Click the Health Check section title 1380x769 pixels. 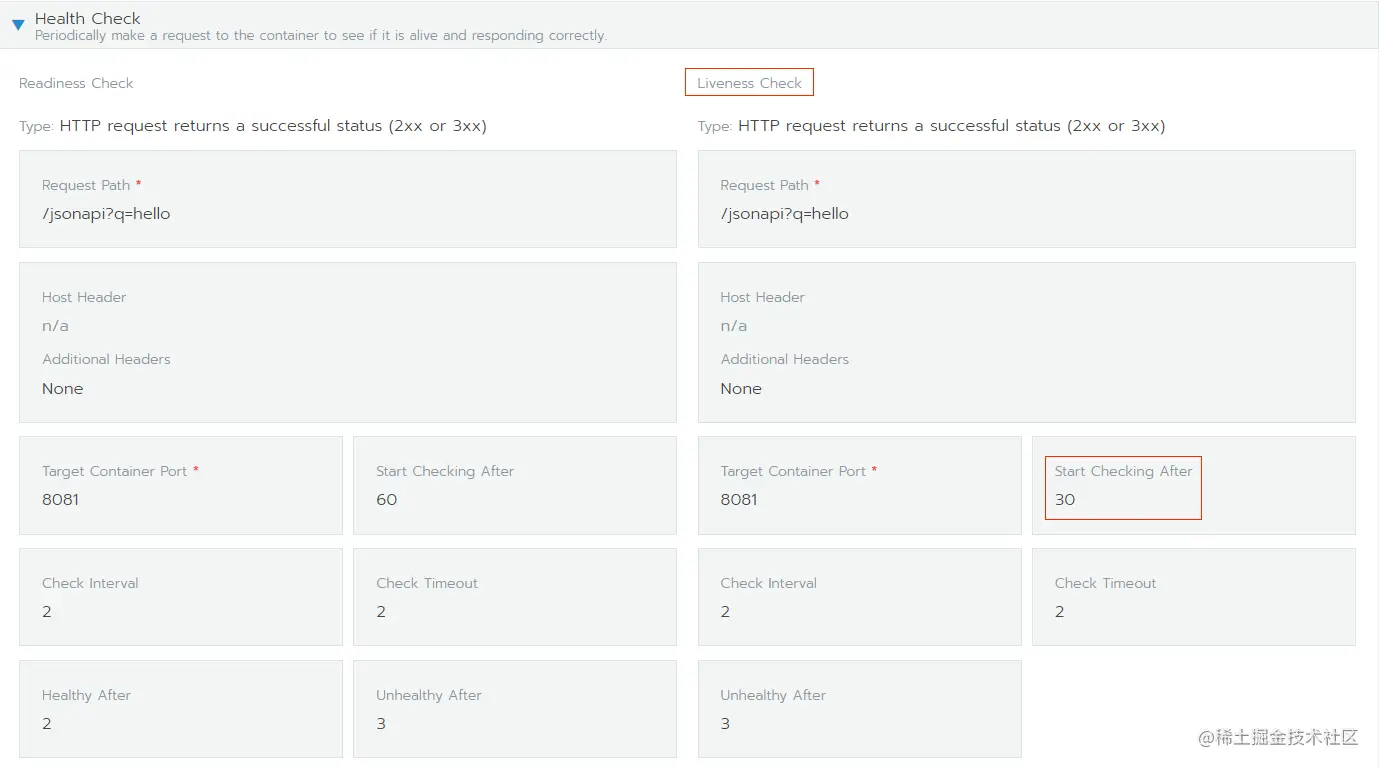(x=88, y=18)
